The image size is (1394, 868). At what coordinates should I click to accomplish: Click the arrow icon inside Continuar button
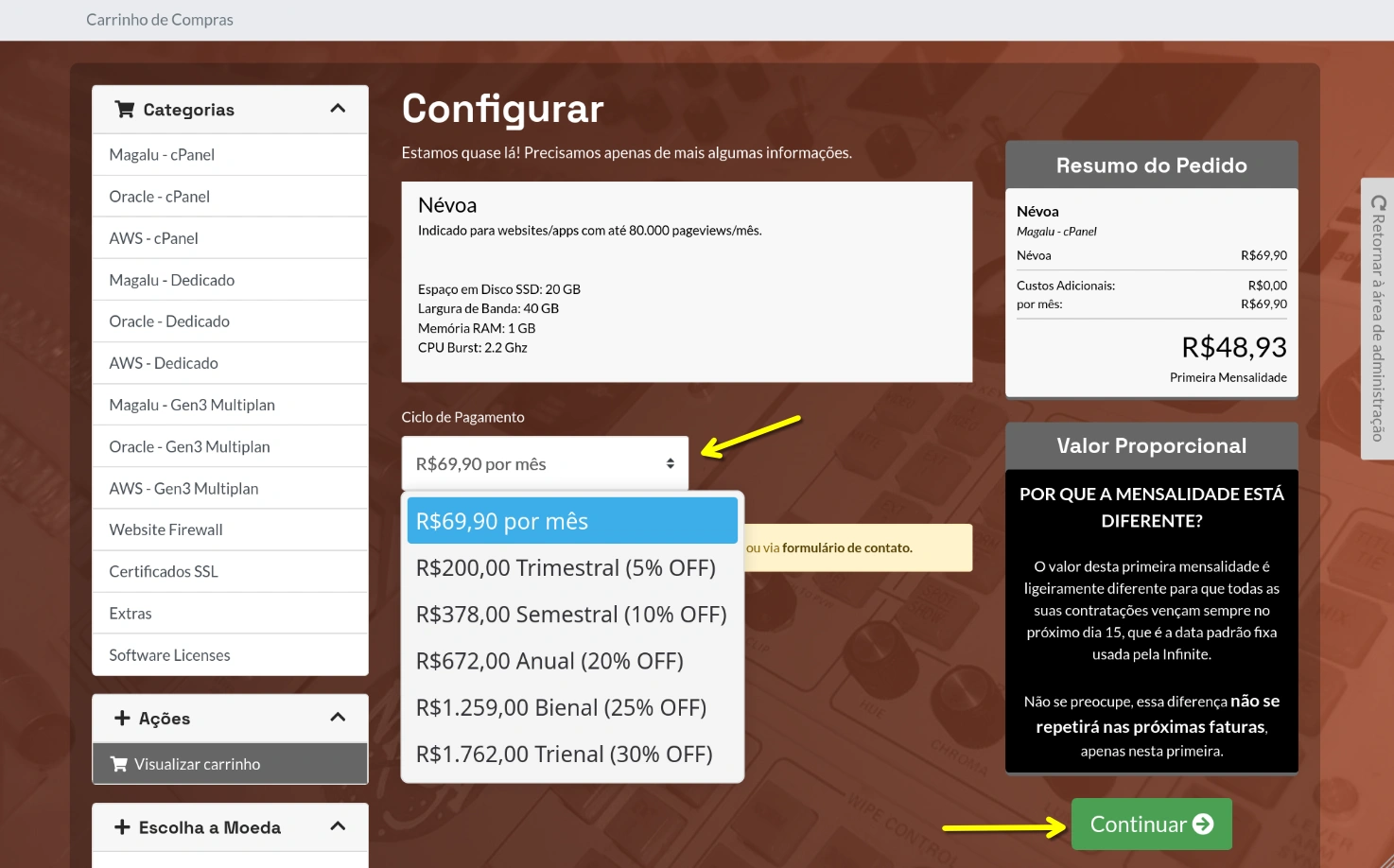pyautogui.click(x=1203, y=824)
